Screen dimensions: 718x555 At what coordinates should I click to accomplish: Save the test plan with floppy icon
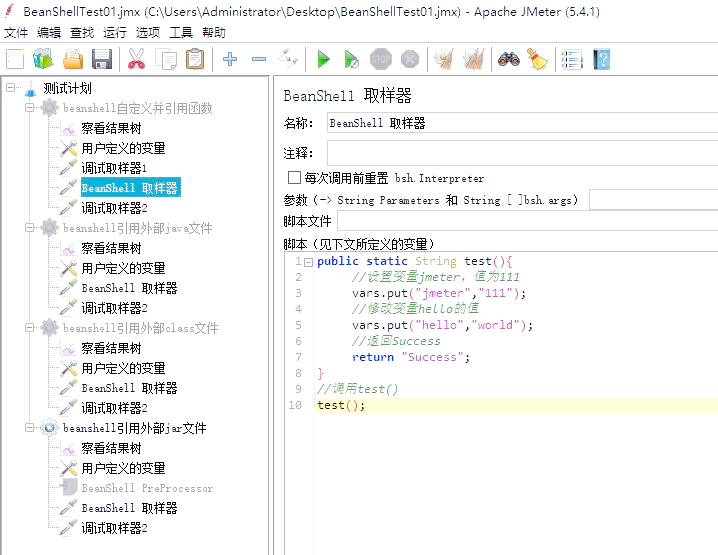coord(102,60)
